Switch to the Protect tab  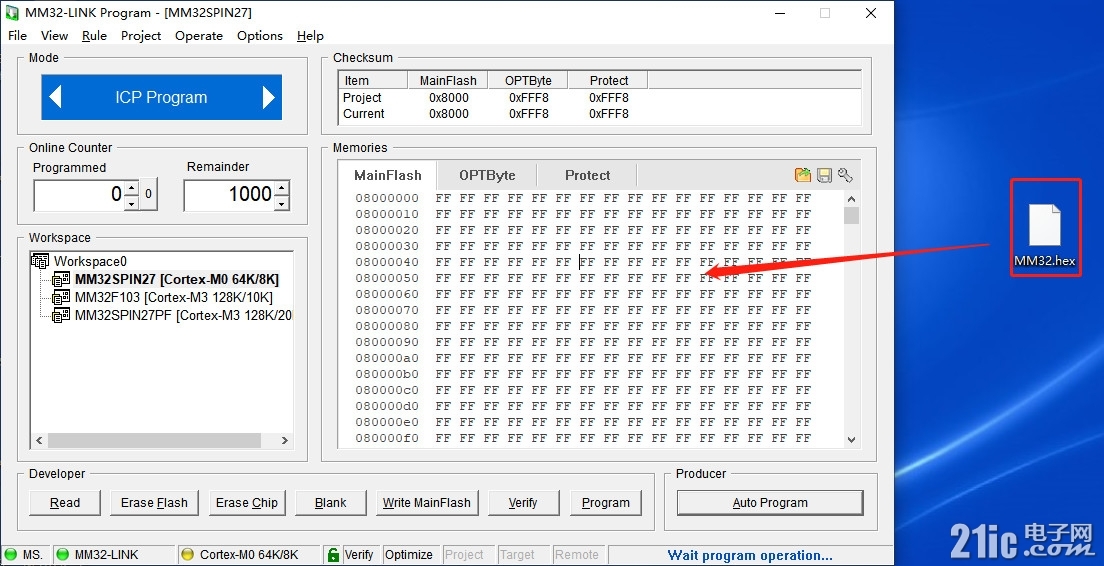(x=587, y=175)
